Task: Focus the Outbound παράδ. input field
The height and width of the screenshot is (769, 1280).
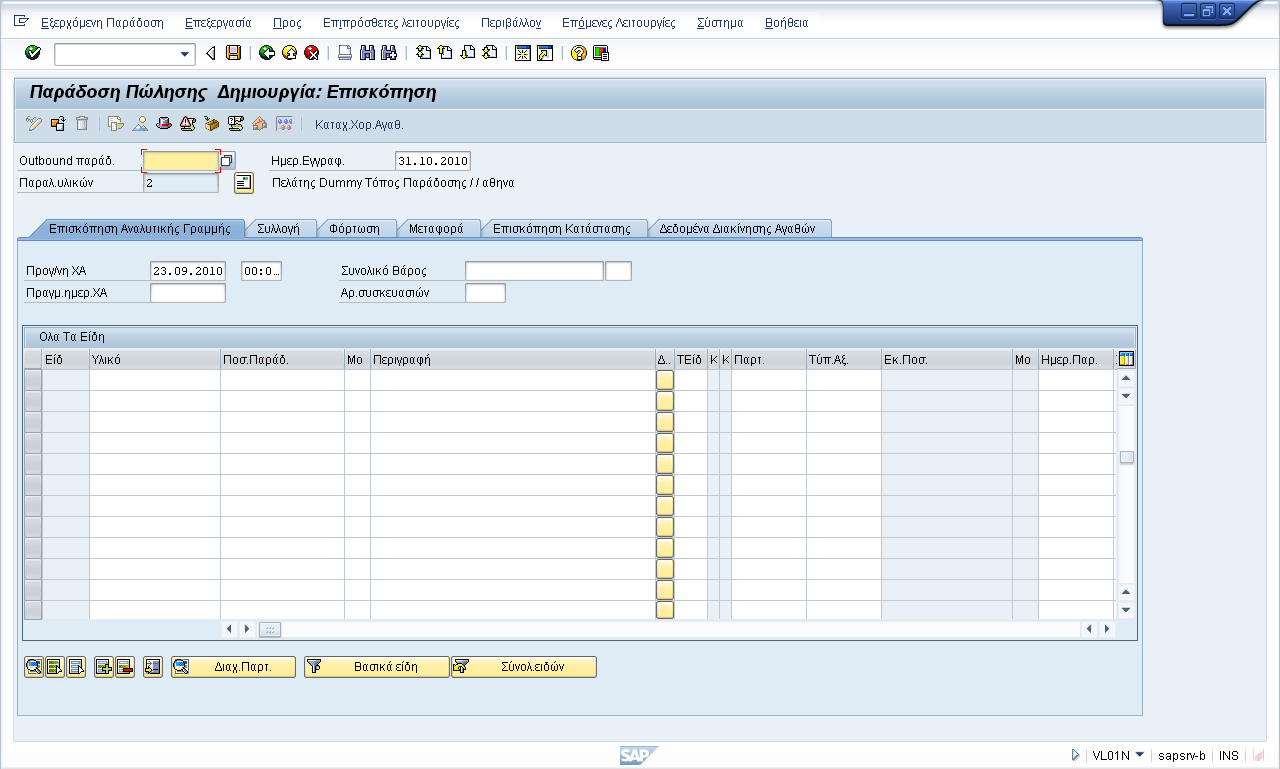Action: [181, 161]
